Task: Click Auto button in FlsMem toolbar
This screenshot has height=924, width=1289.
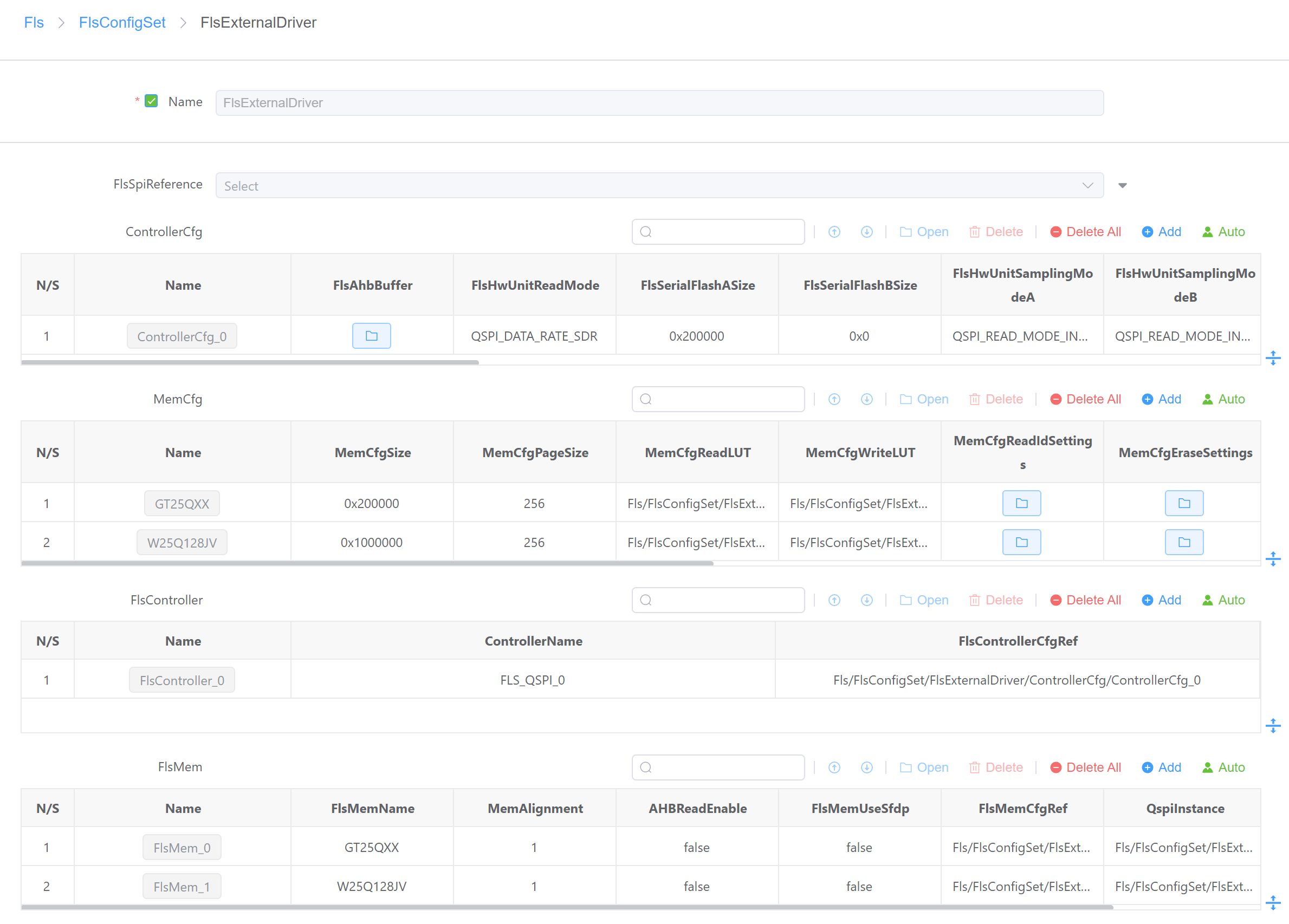Action: coord(1223,767)
